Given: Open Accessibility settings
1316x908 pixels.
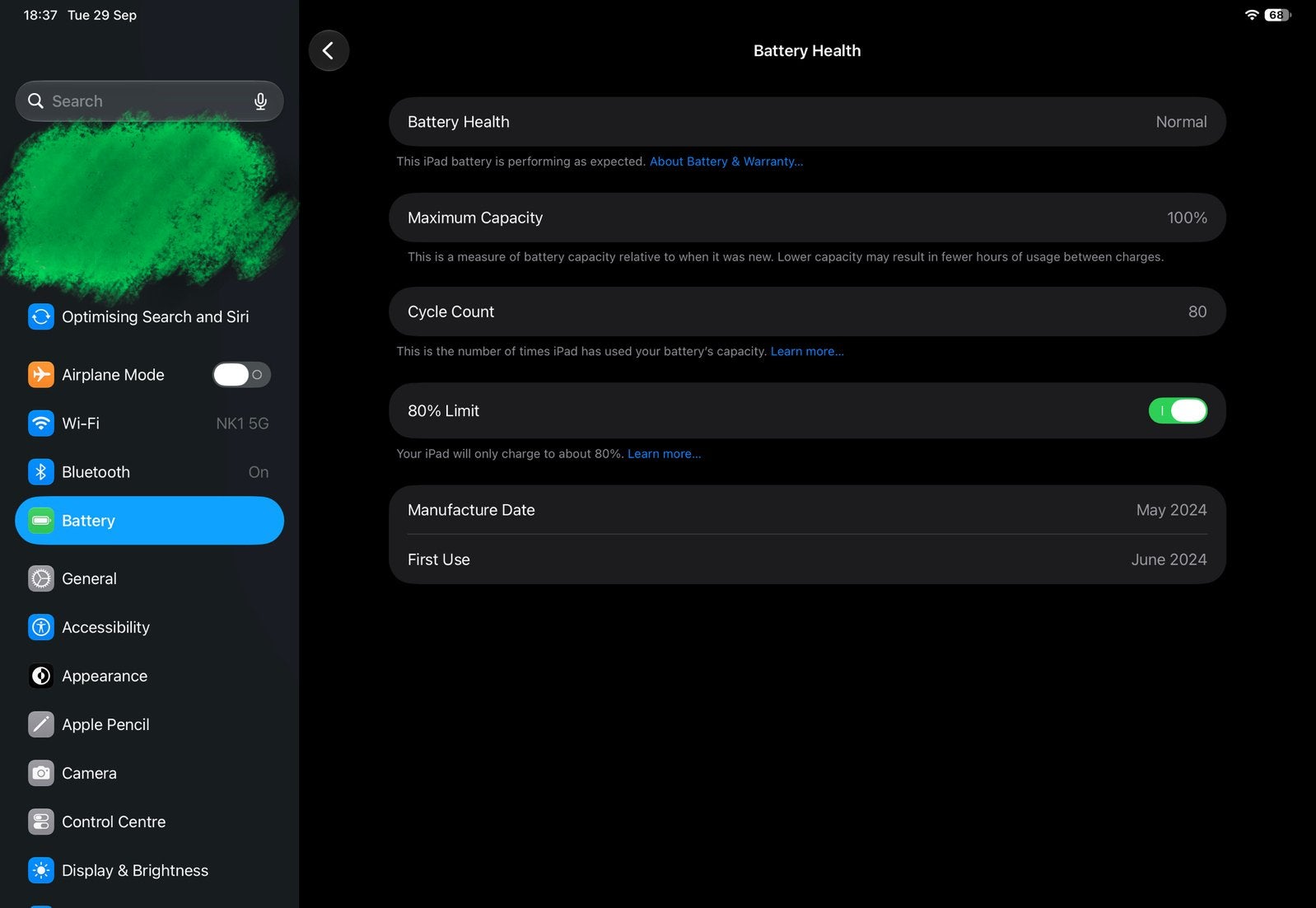Looking at the screenshot, I should point(149,627).
